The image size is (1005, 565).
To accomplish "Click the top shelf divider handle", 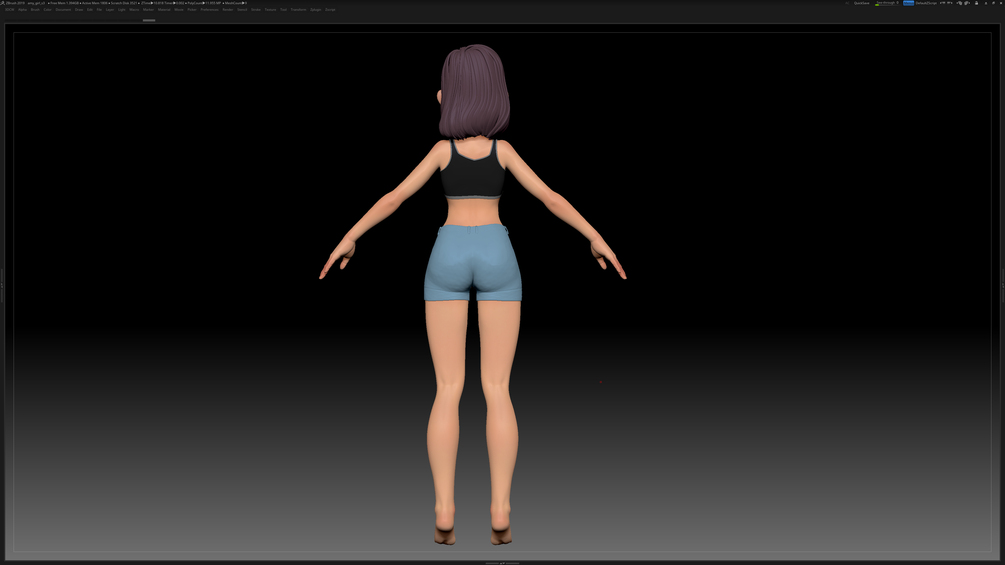I will [149, 20].
